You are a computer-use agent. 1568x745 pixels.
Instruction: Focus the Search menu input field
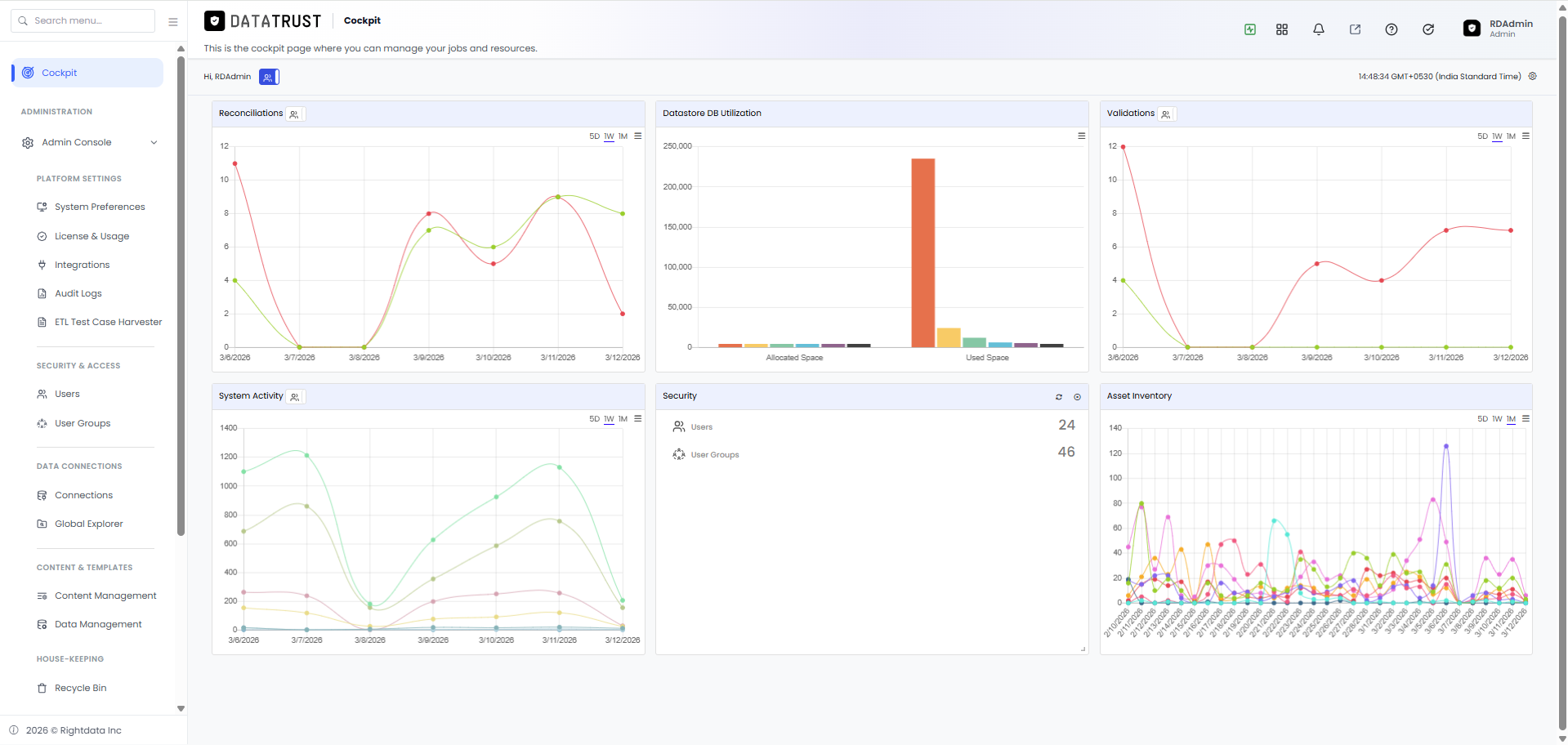pyautogui.click(x=83, y=20)
